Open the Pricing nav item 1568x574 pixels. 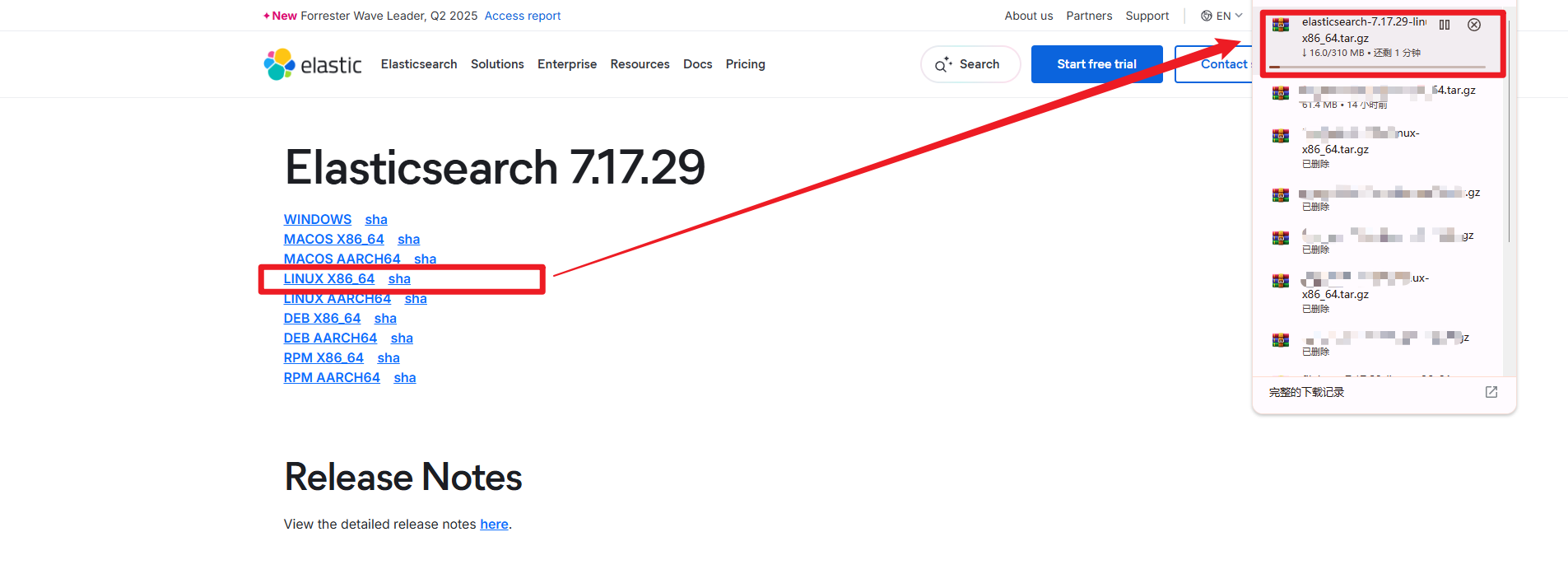746,64
